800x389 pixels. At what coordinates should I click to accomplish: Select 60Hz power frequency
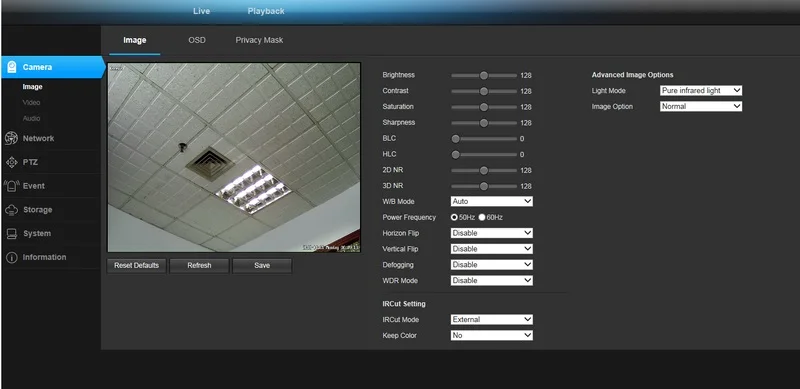pos(482,217)
